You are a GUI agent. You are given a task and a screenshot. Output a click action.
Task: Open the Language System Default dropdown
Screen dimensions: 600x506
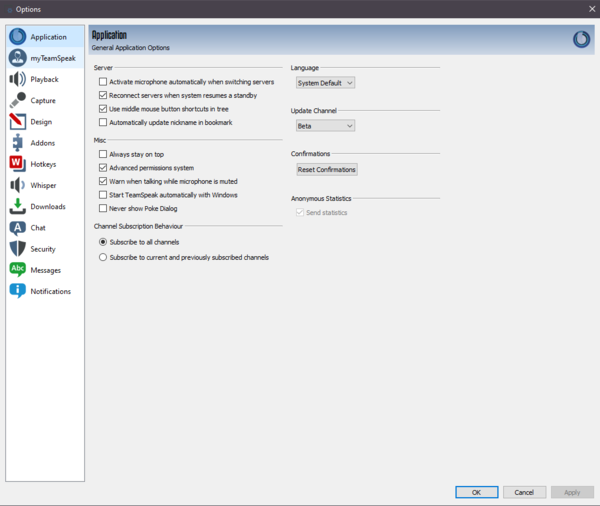click(325, 83)
